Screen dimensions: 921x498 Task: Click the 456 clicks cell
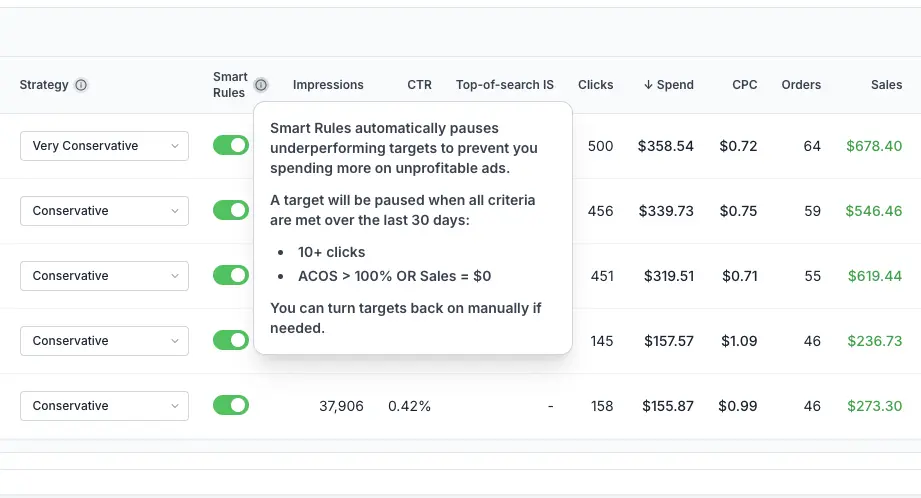(600, 211)
